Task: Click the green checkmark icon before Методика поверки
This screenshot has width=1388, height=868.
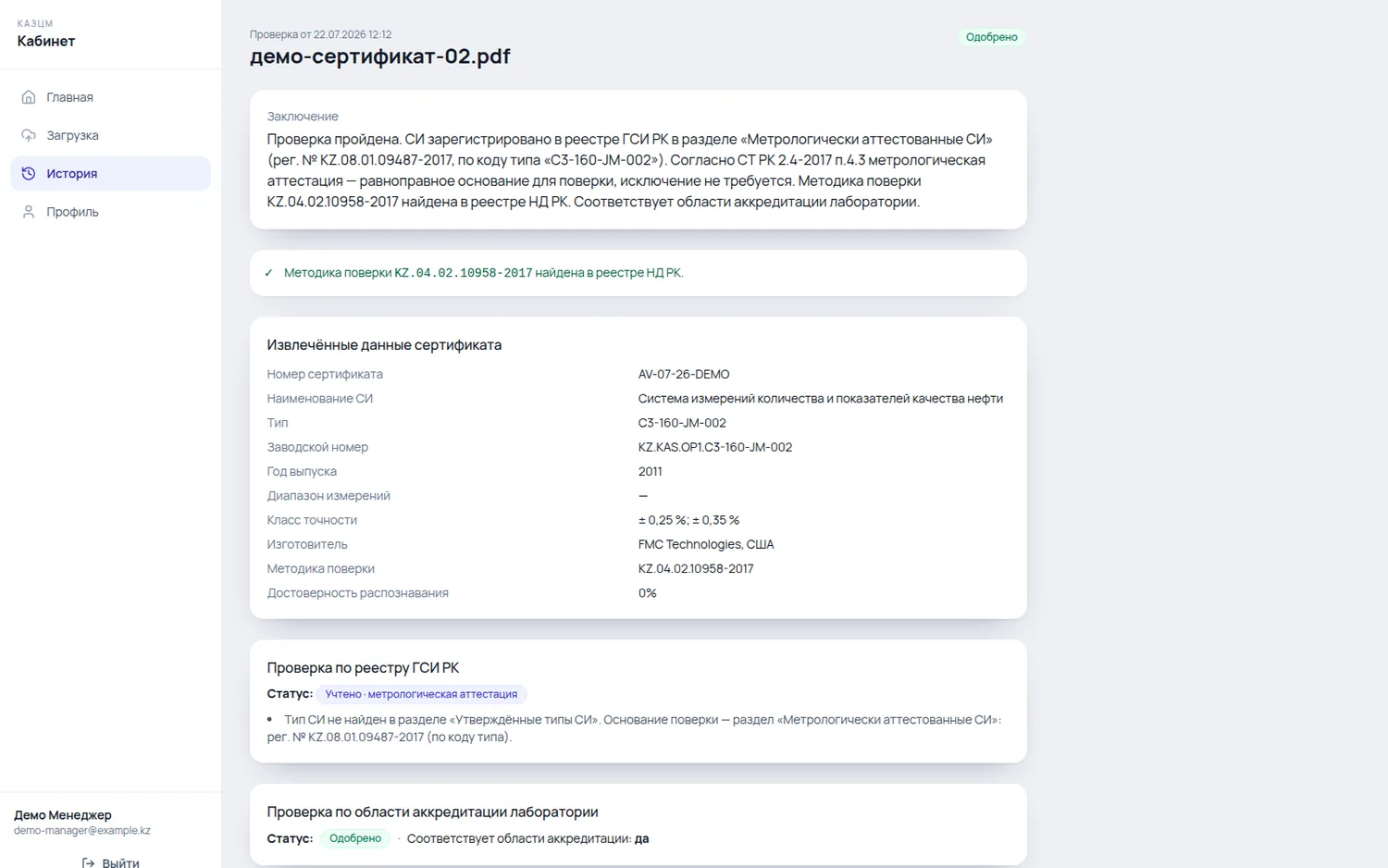Action: tap(268, 273)
